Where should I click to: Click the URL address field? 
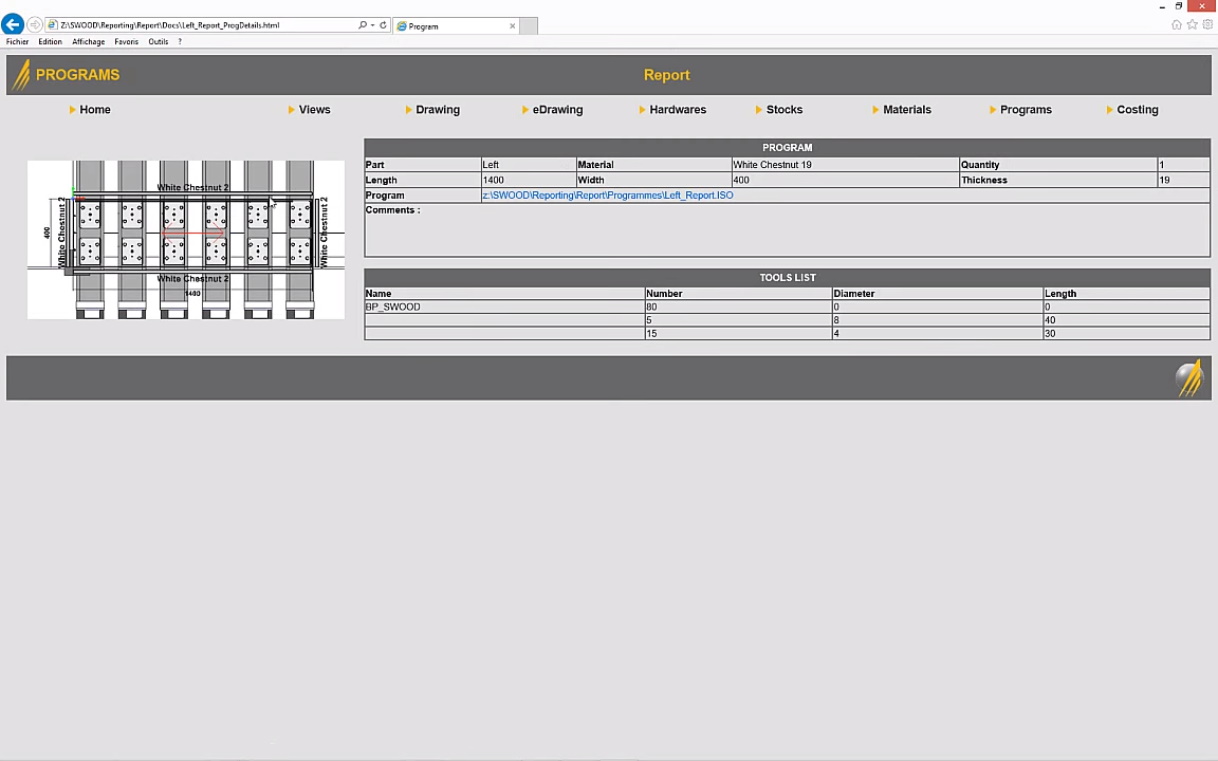point(200,25)
